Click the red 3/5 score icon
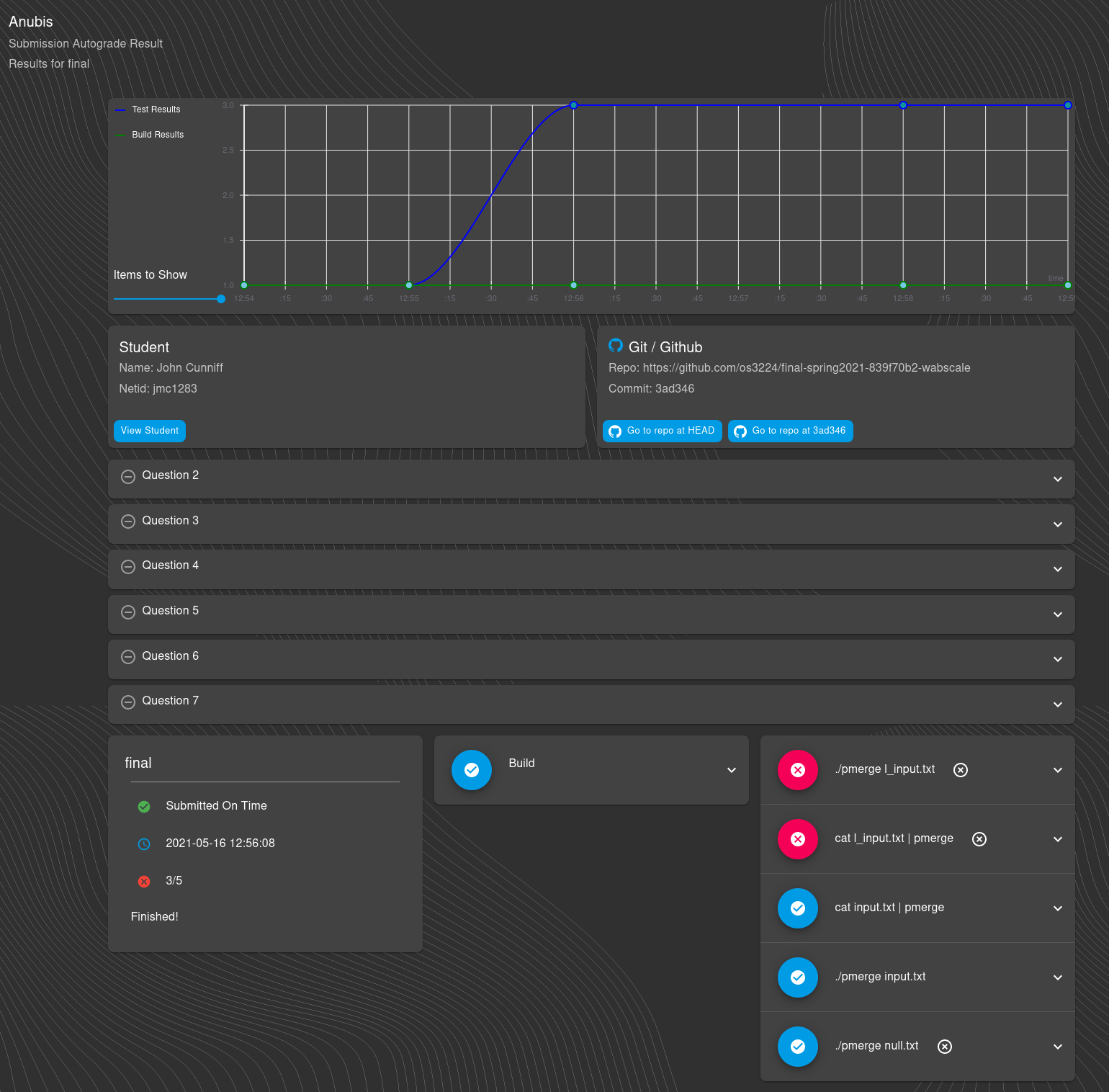This screenshot has width=1109, height=1092. point(143,881)
